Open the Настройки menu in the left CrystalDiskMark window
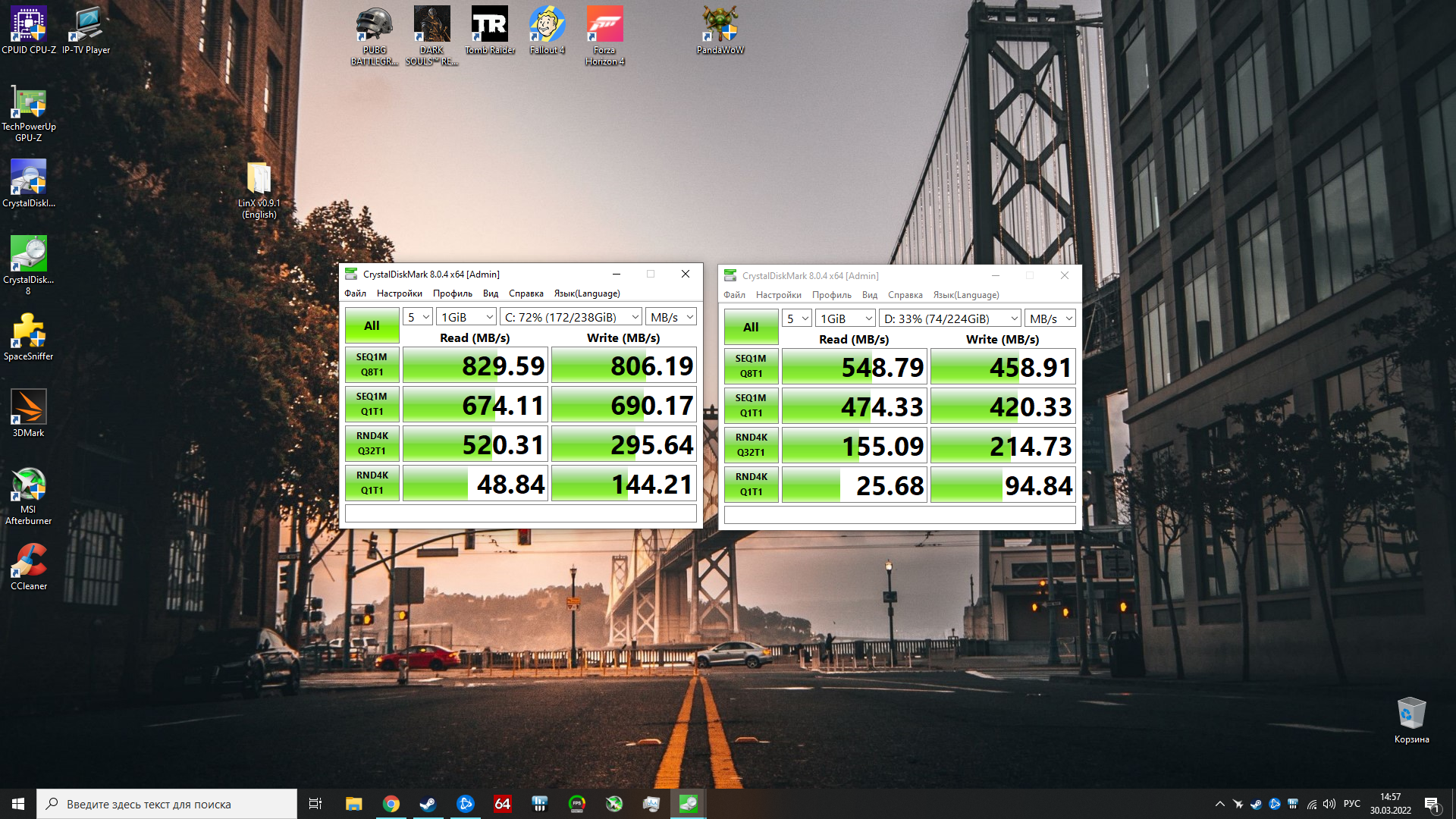The width and height of the screenshot is (1456, 819). point(399,293)
